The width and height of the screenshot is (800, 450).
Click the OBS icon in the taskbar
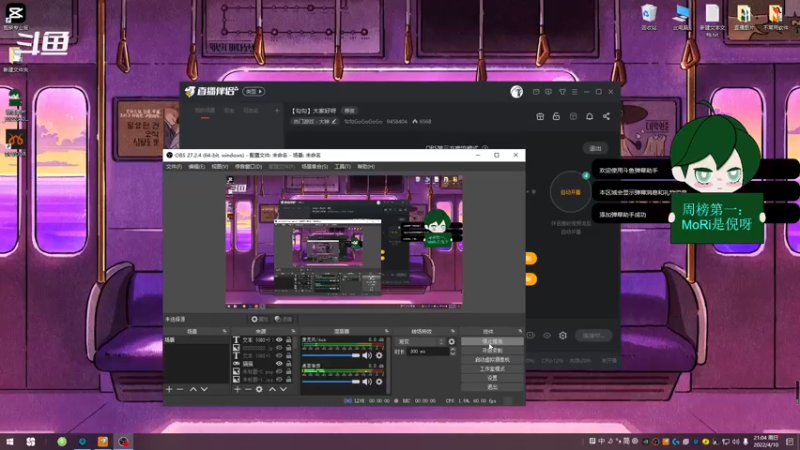point(123,441)
